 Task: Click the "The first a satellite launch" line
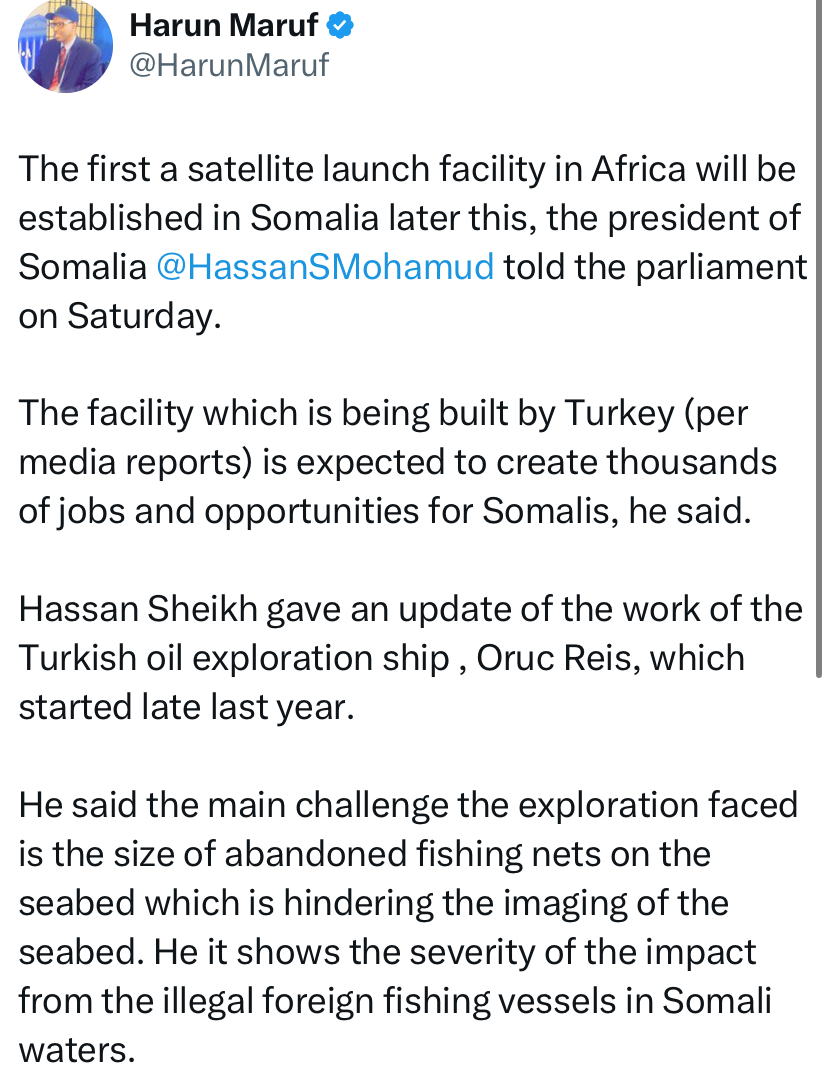coord(407,169)
